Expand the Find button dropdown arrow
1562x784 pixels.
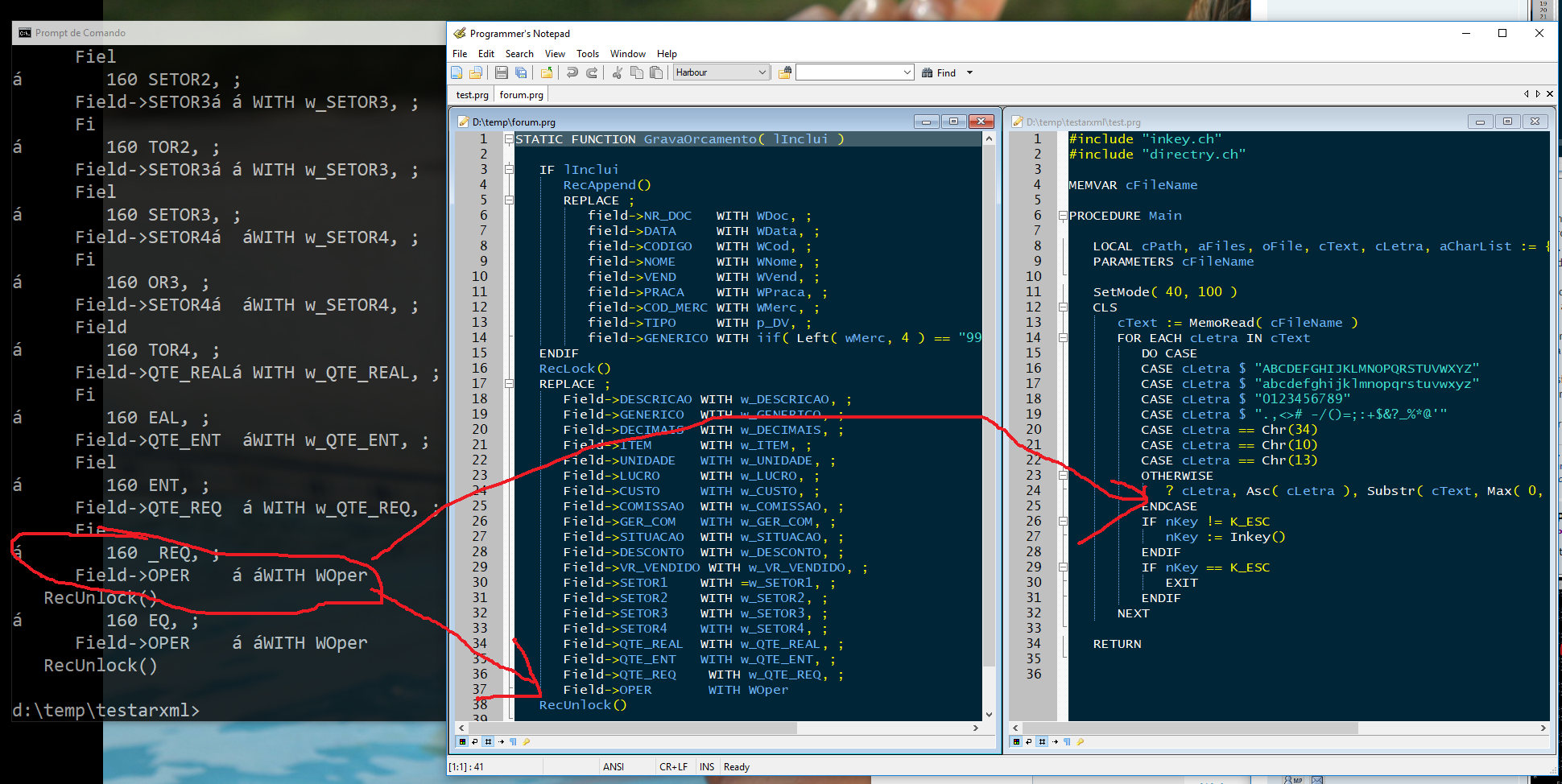coord(969,73)
